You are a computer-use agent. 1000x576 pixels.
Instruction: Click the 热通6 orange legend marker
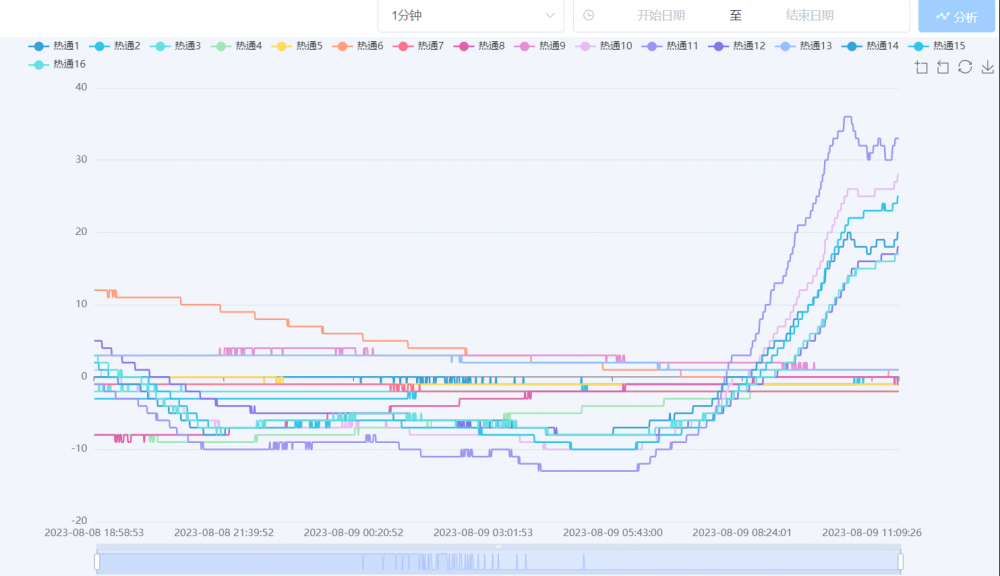click(342, 46)
